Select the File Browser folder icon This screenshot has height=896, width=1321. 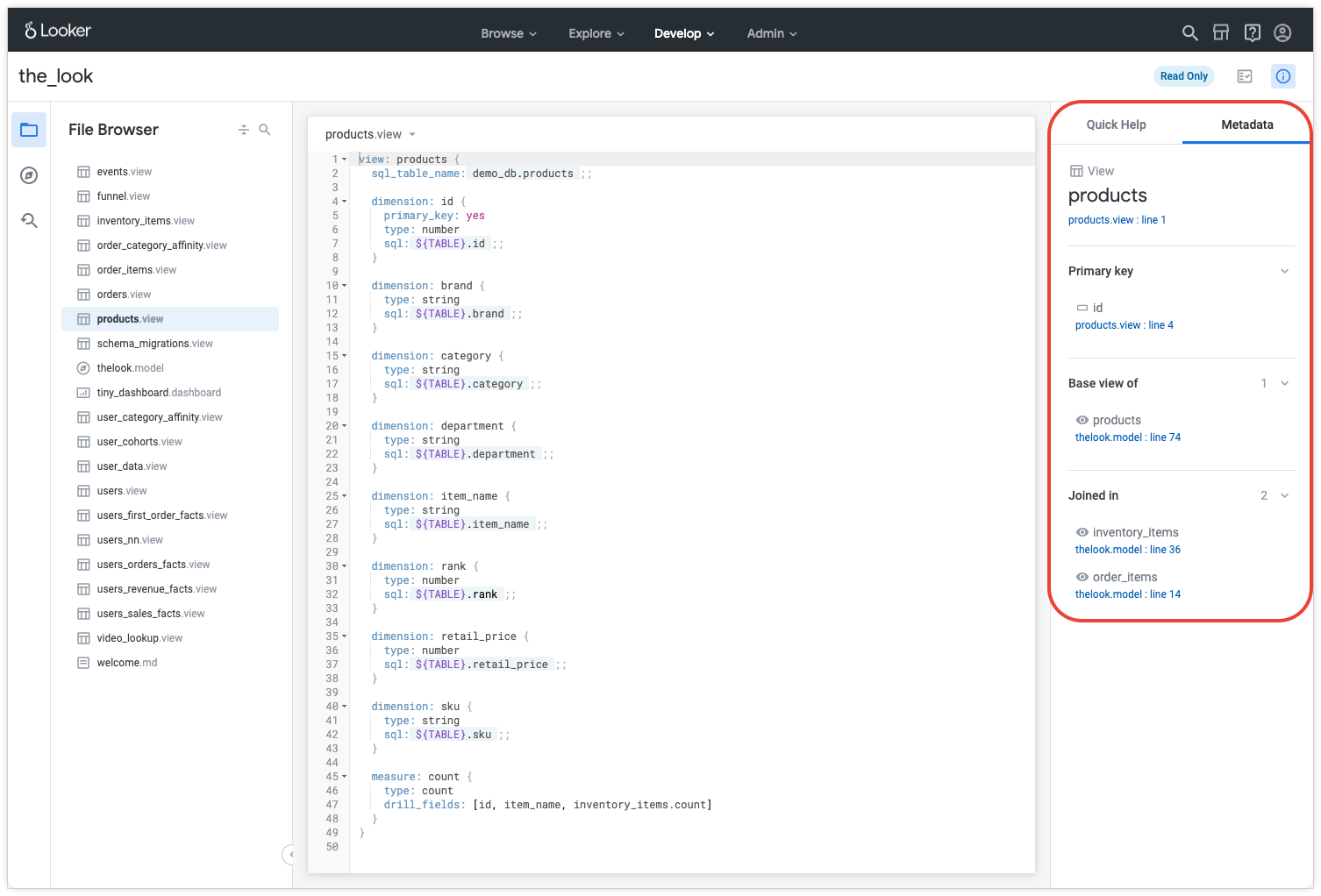[x=29, y=130]
